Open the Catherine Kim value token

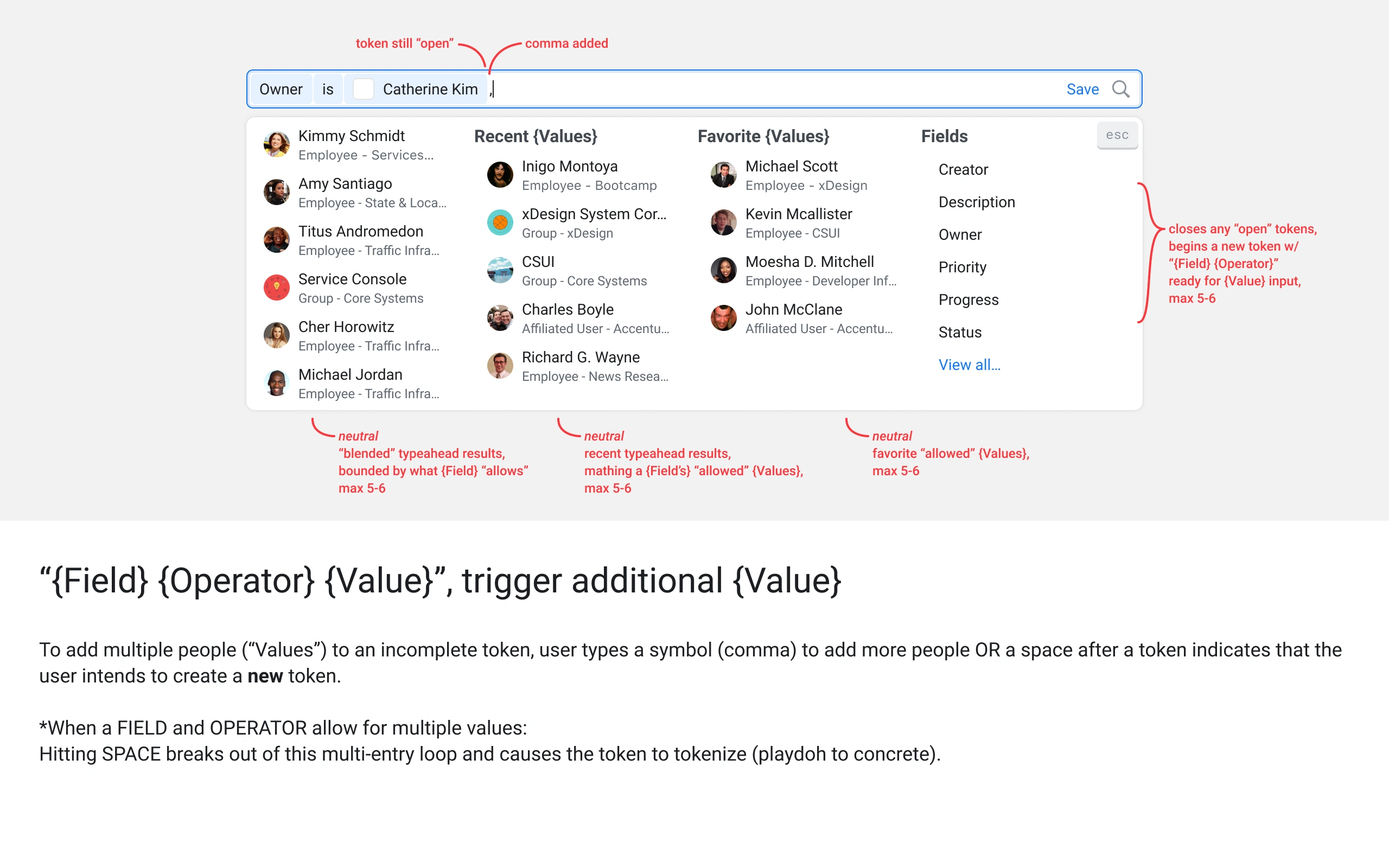click(430, 89)
